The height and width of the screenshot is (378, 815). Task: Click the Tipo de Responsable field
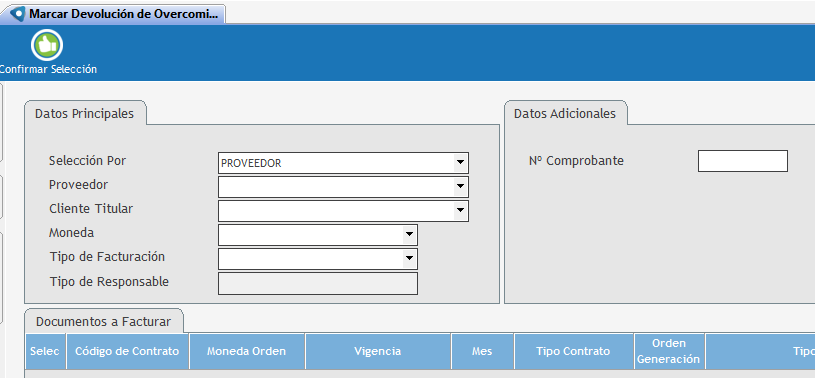pos(318,283)
